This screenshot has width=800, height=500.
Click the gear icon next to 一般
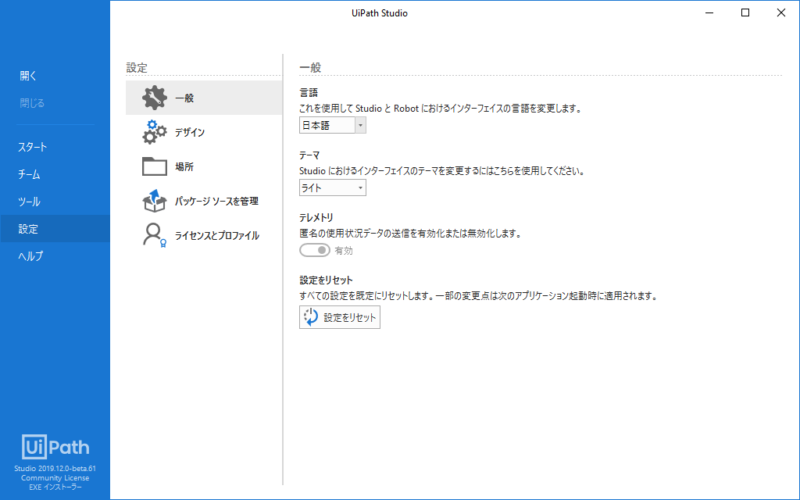tap(155, 98)
